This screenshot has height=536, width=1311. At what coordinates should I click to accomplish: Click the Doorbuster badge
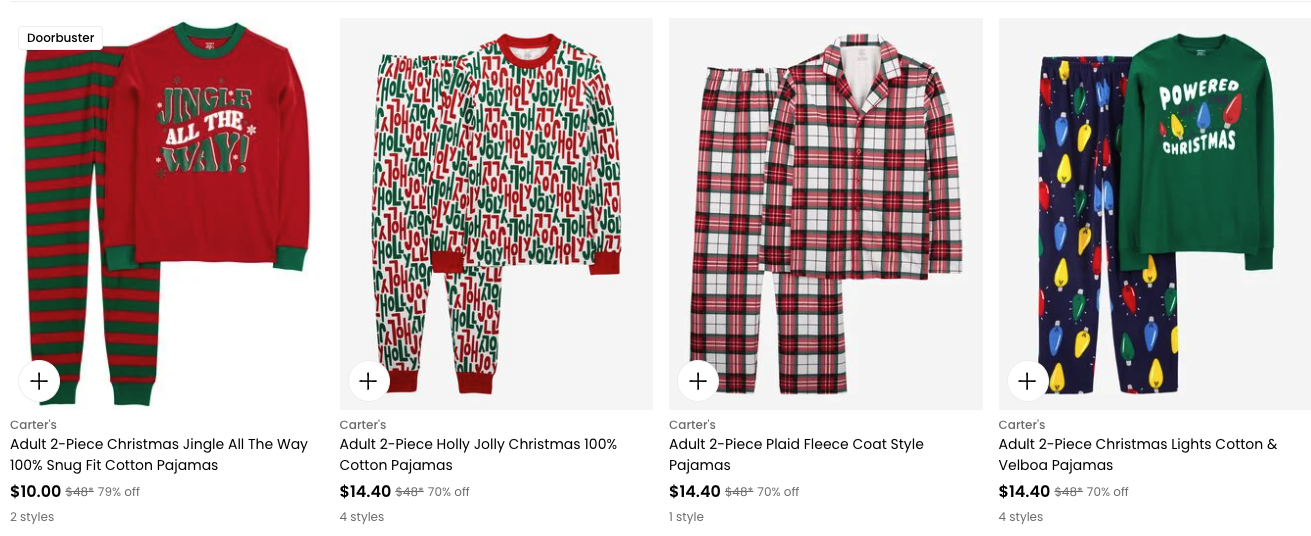(61, 38)
